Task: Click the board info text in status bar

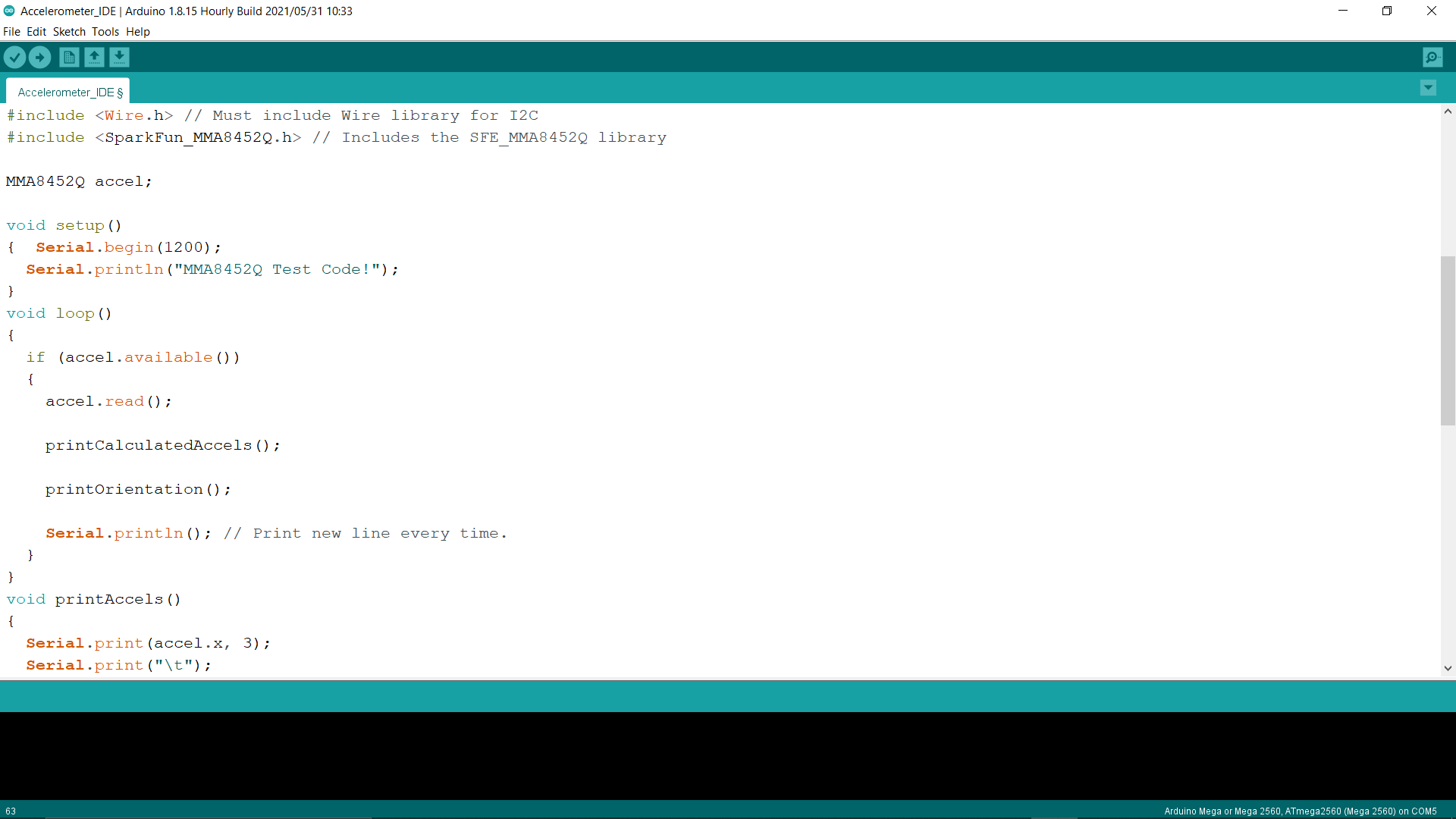Action: tap(1300, 811)
